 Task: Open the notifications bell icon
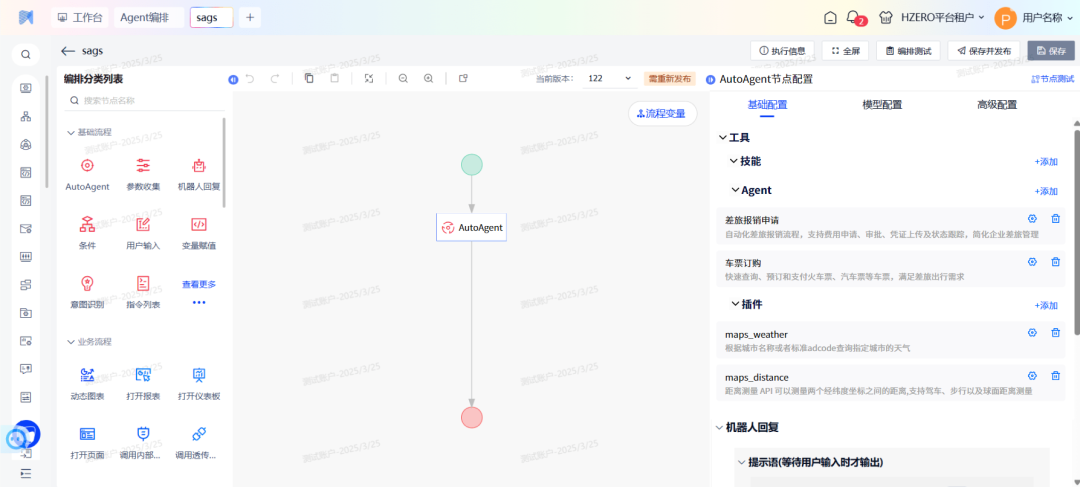click(854, 17)
